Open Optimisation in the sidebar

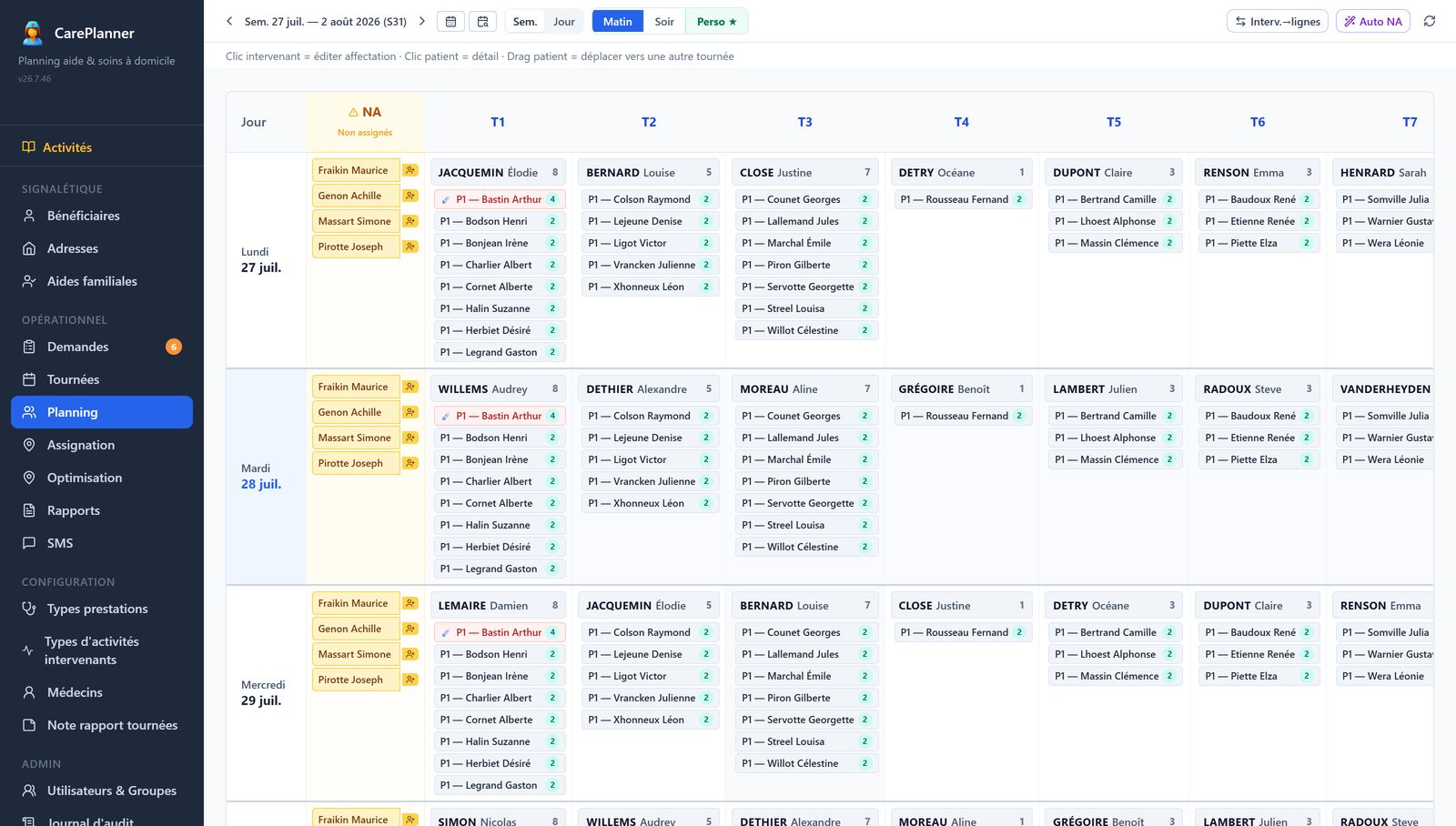(x=102, y=478)
